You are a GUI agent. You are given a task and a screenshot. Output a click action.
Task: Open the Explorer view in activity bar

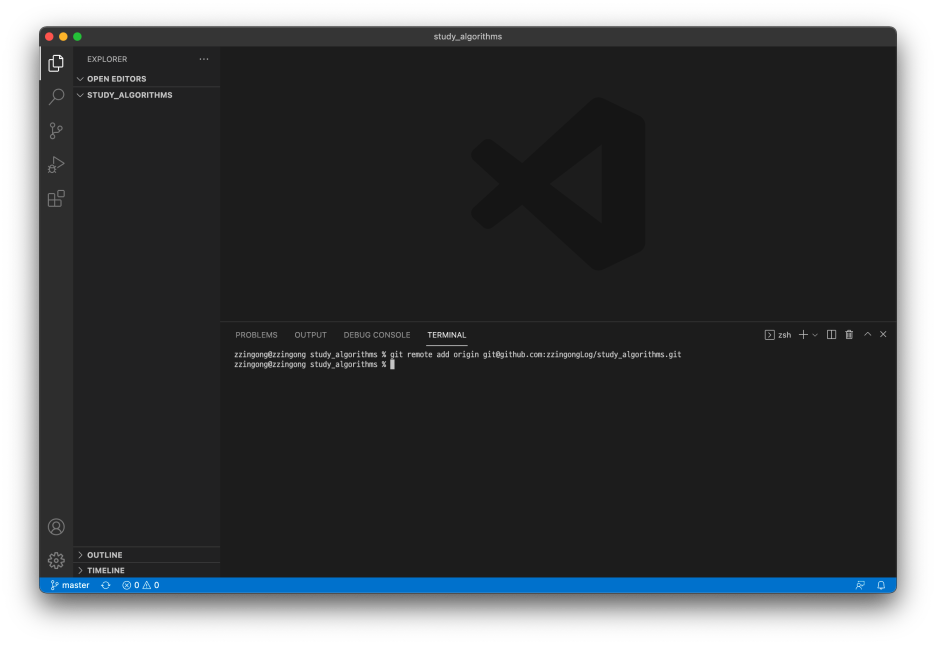coord(56,63)
